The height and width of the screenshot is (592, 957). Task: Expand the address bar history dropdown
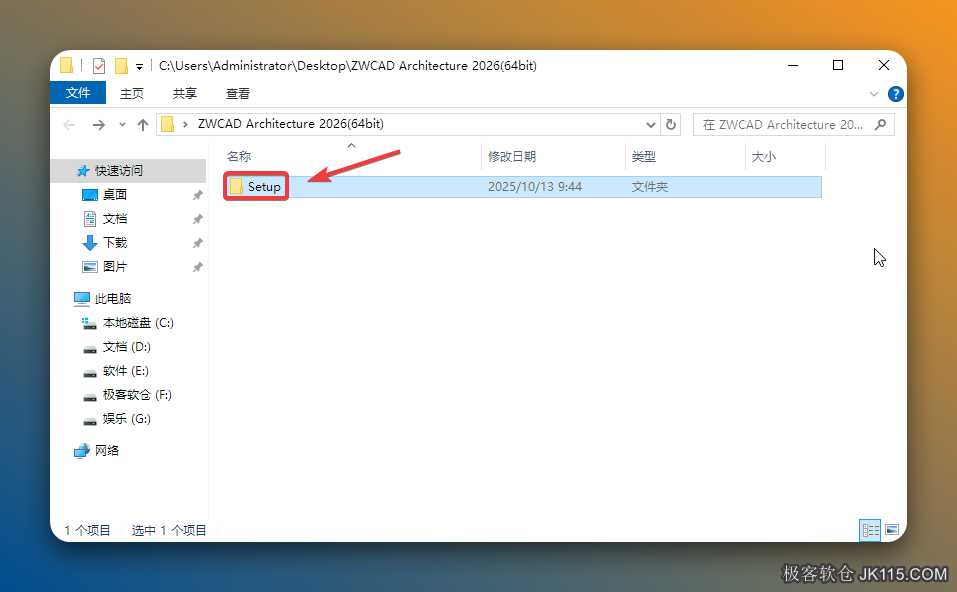coord(651,125)
